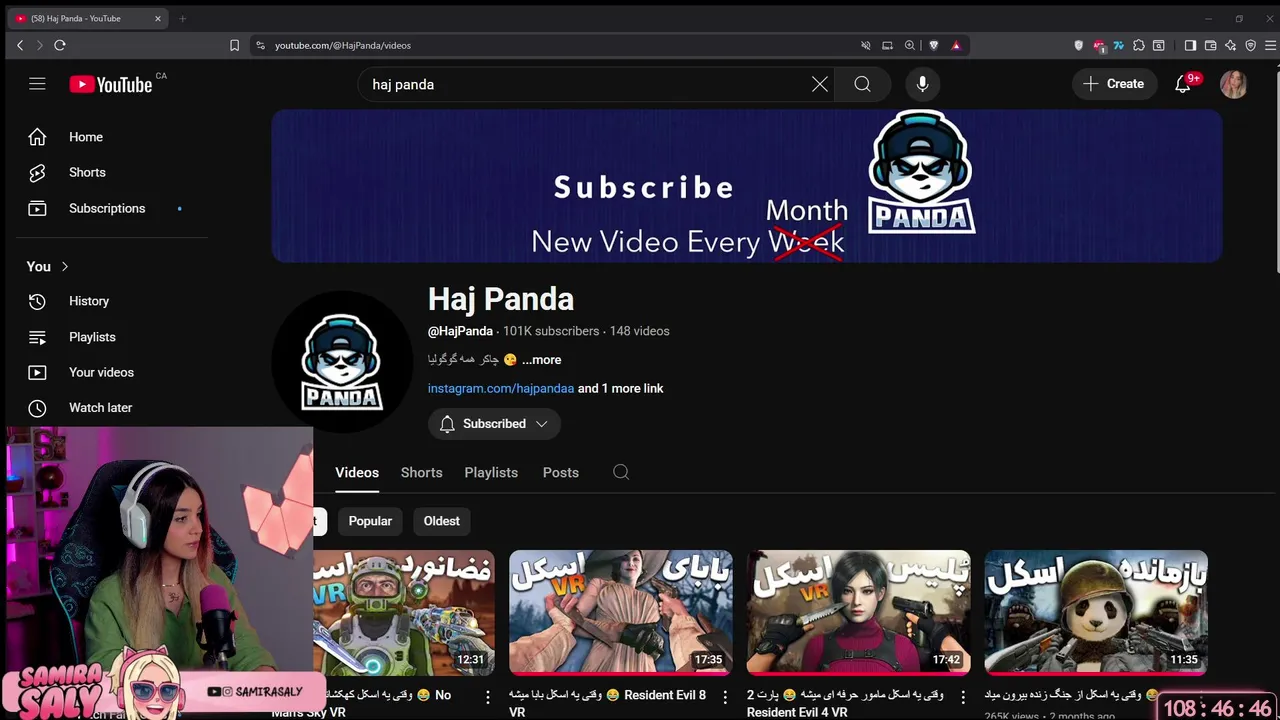Open more options for Resident Evil 8 video
Image resolution: width=1280 pixels, height=720 pixels.
726,696
